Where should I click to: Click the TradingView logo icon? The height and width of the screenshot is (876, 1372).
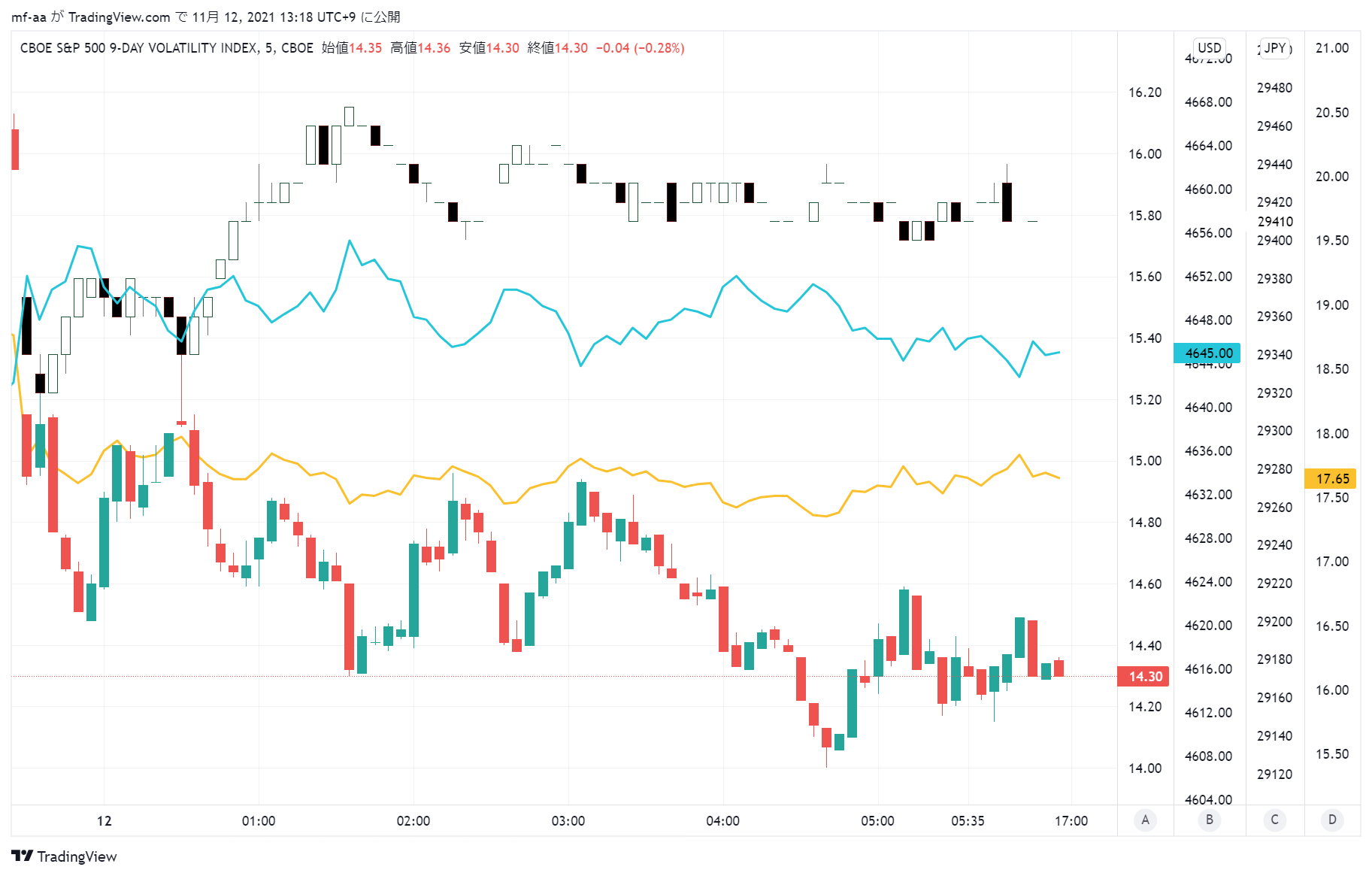23,856
